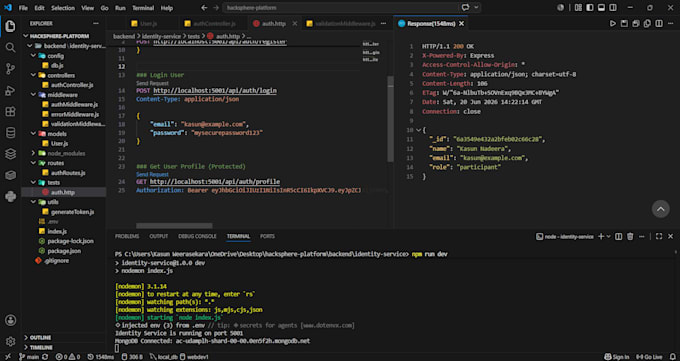
Task: Fold the JSON response body at line 10
Action: pos(418,130)
